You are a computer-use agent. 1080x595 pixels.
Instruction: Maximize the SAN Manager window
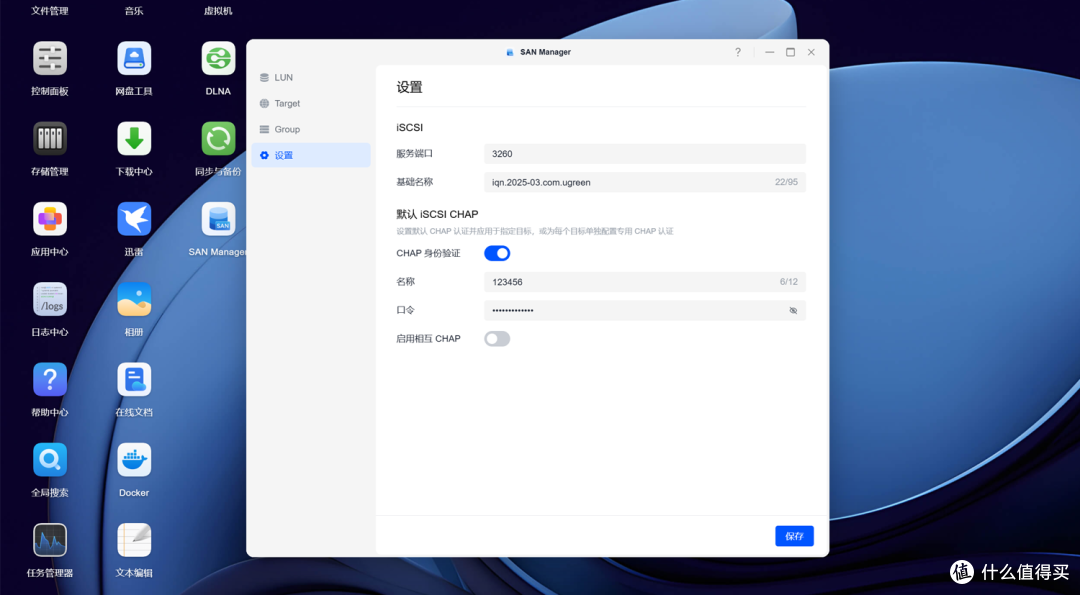(x=791, y=52)
